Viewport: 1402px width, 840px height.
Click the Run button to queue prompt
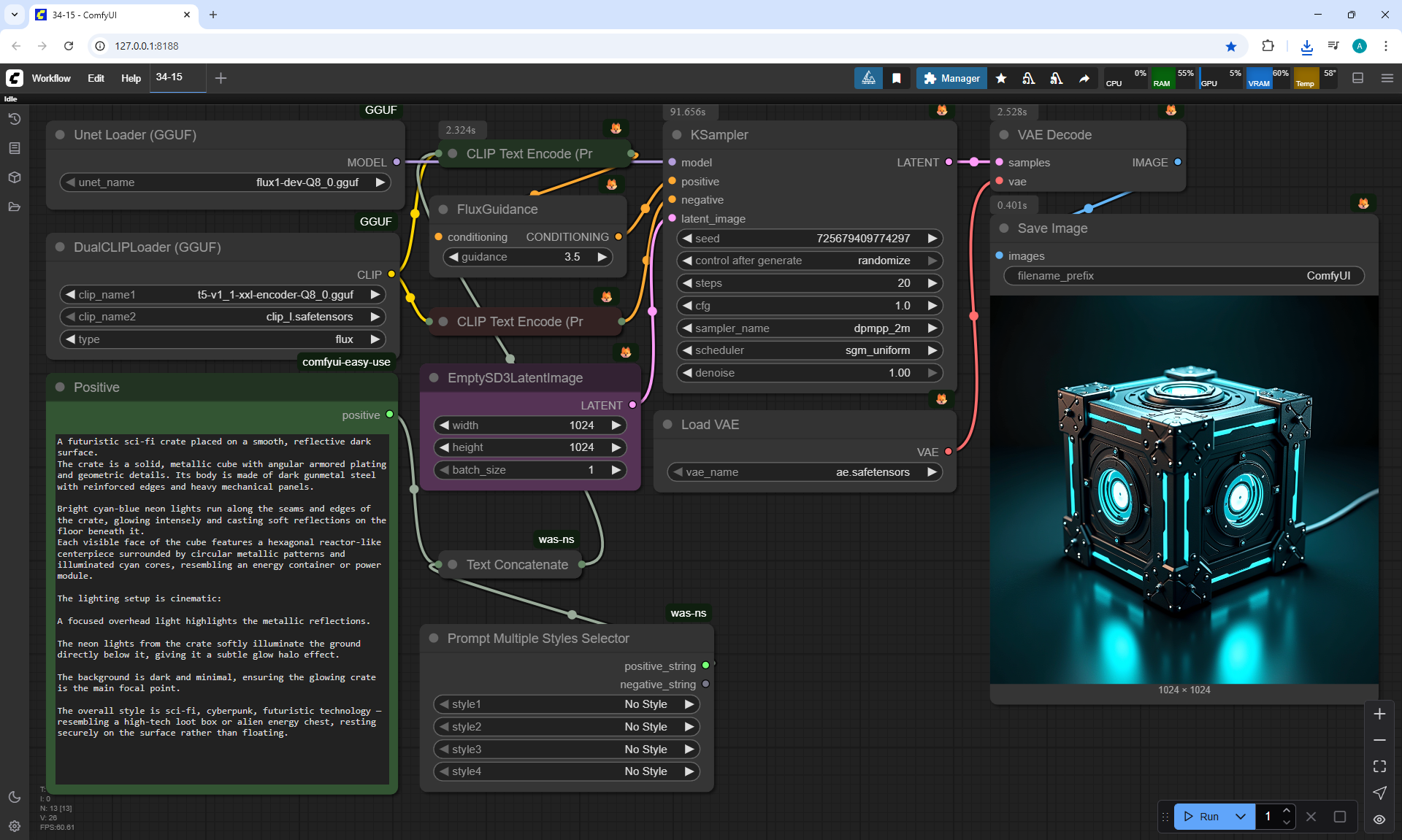[1202, 817]
